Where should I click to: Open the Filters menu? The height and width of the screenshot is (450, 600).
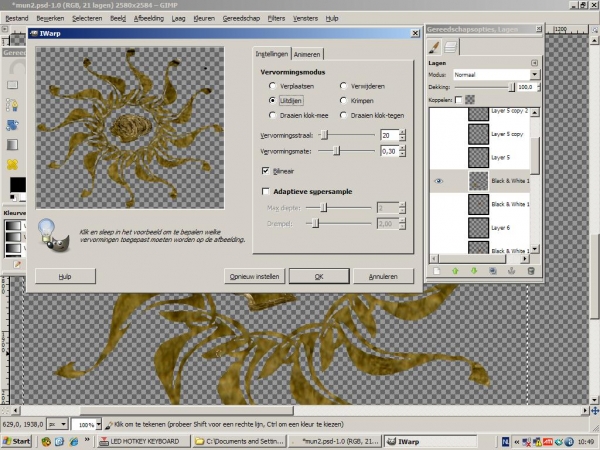pyautogui.click(x=276, y=18)
